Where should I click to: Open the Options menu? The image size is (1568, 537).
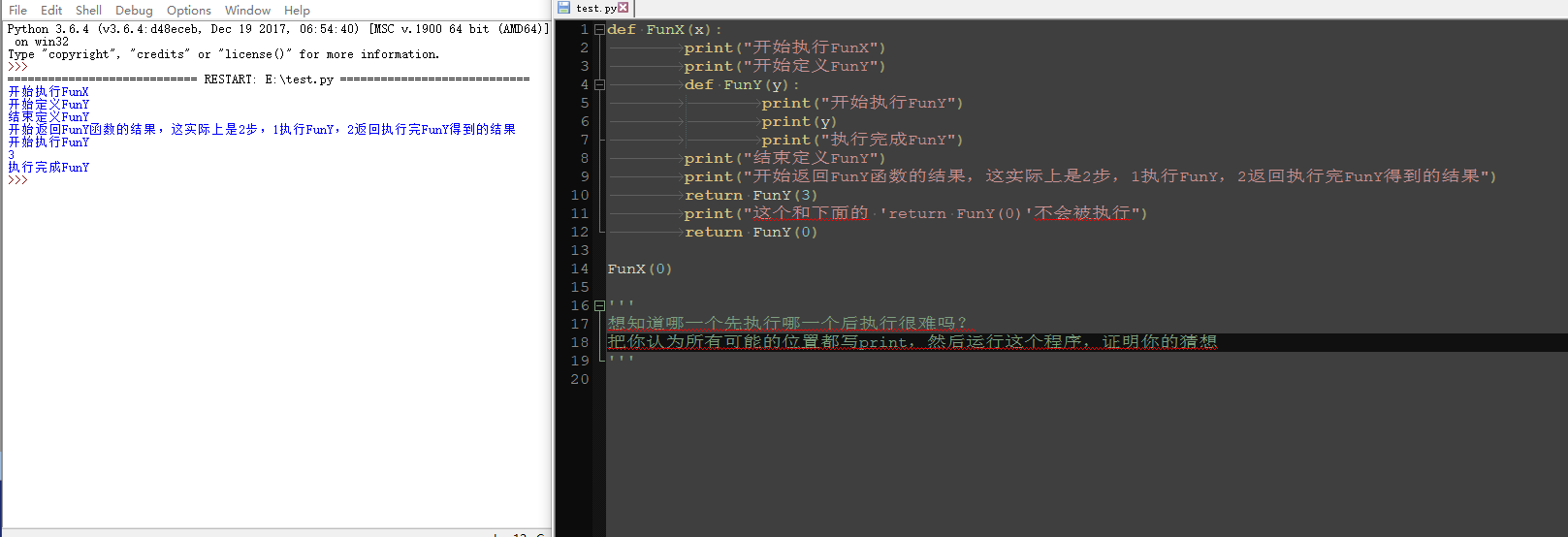pyautogui.click(x=188, y=10)
